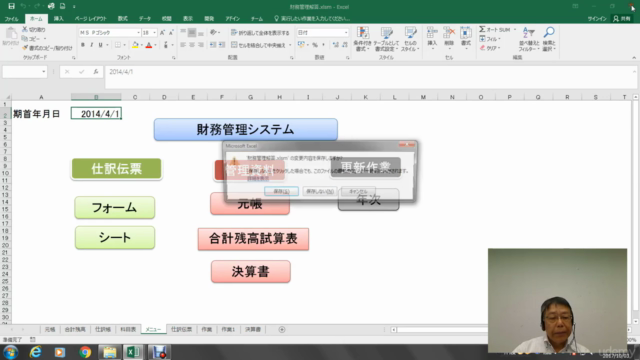Toggle bottom vertical alignment
The height and width of the screenshot is (360, 640).
tap(200, 33)
